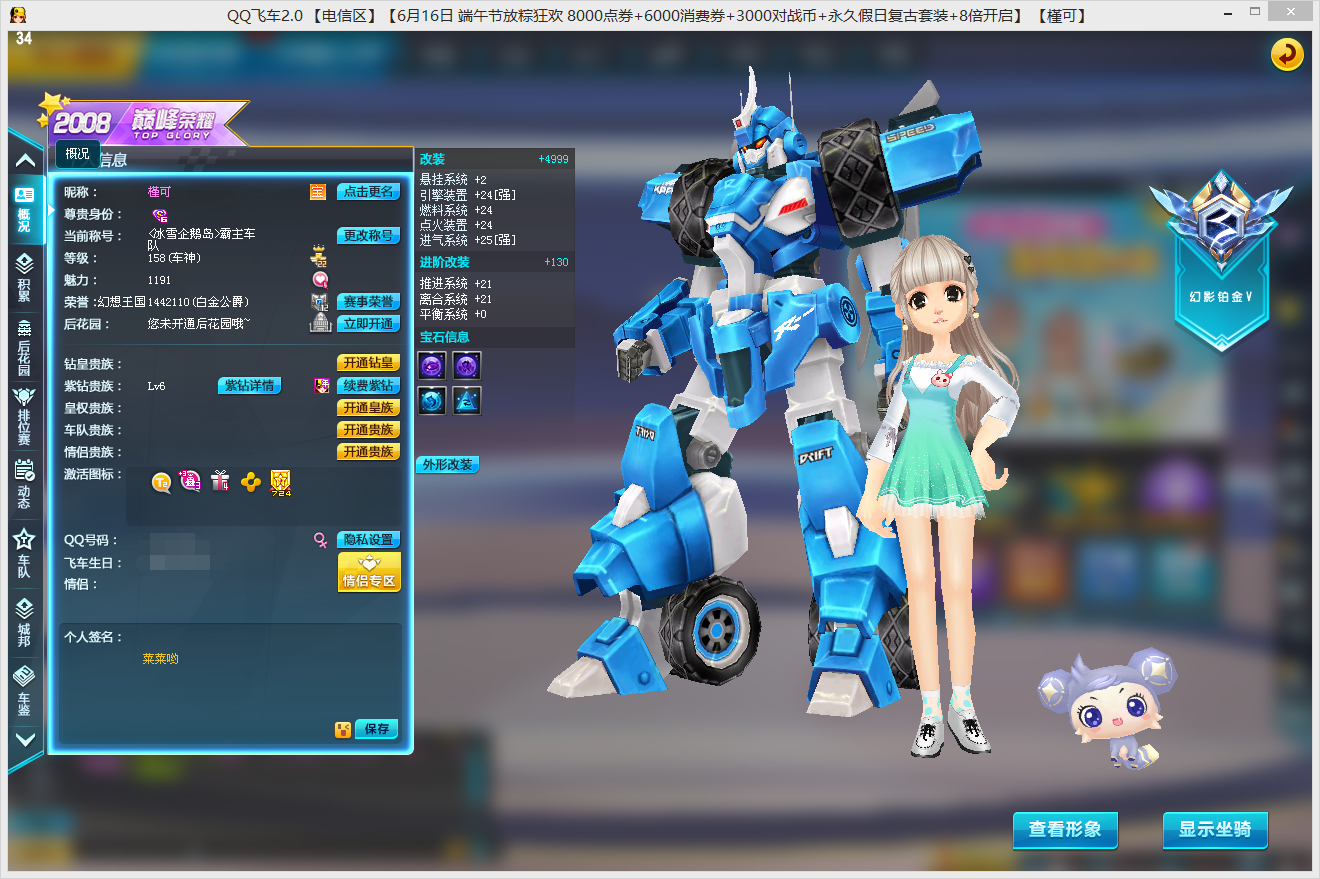Screen dimensions: 1320x879
Task: Open the 积累 sidebar tab
Action: pyautogui.click(x=25, y=277)
